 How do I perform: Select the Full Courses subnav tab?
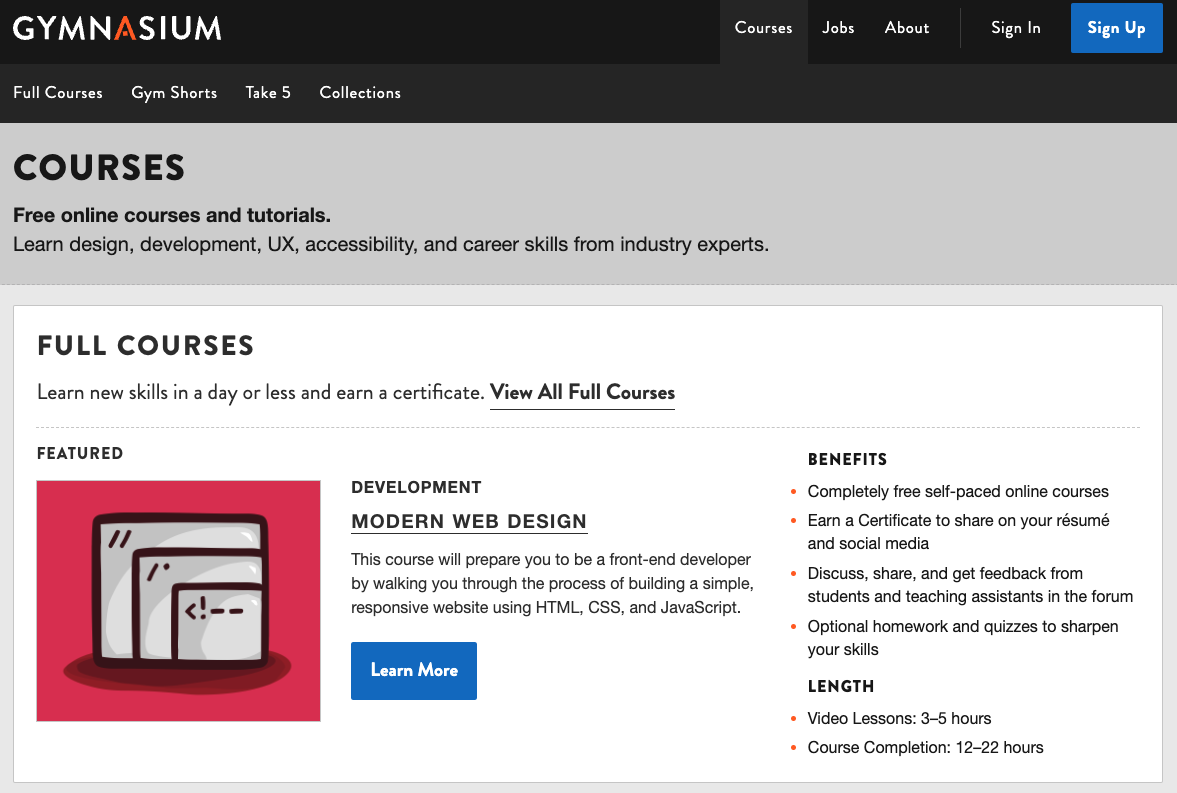tap(58, 92)
